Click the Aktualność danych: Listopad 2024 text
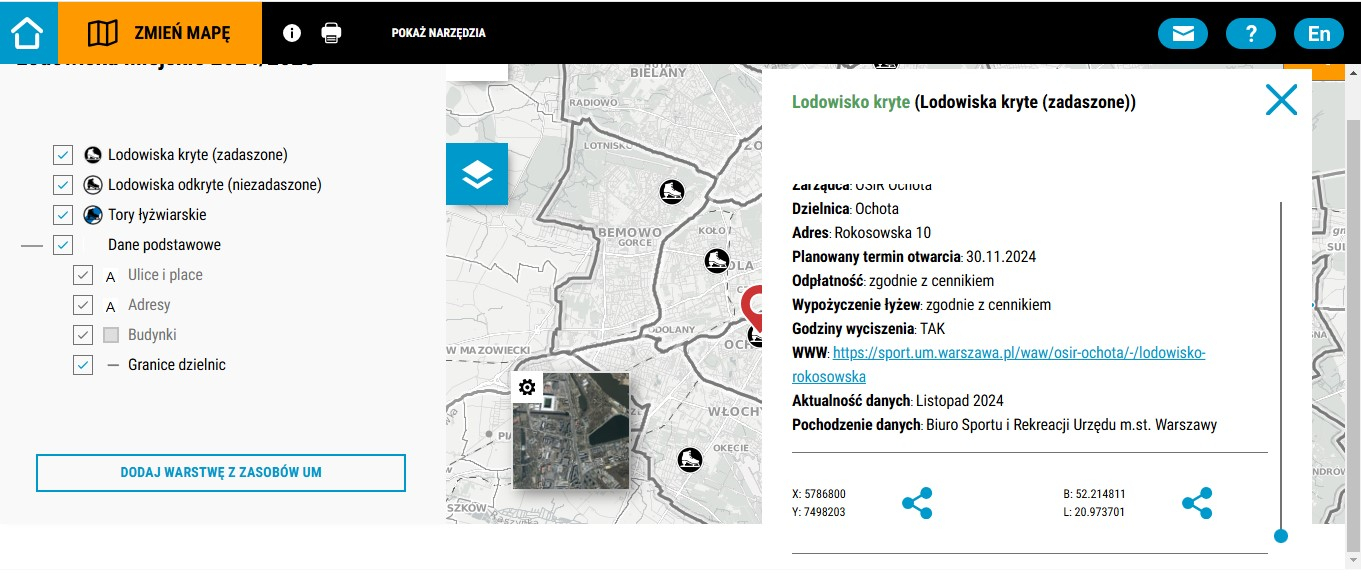Viewport: 1361px width, 585px height. 898,401
